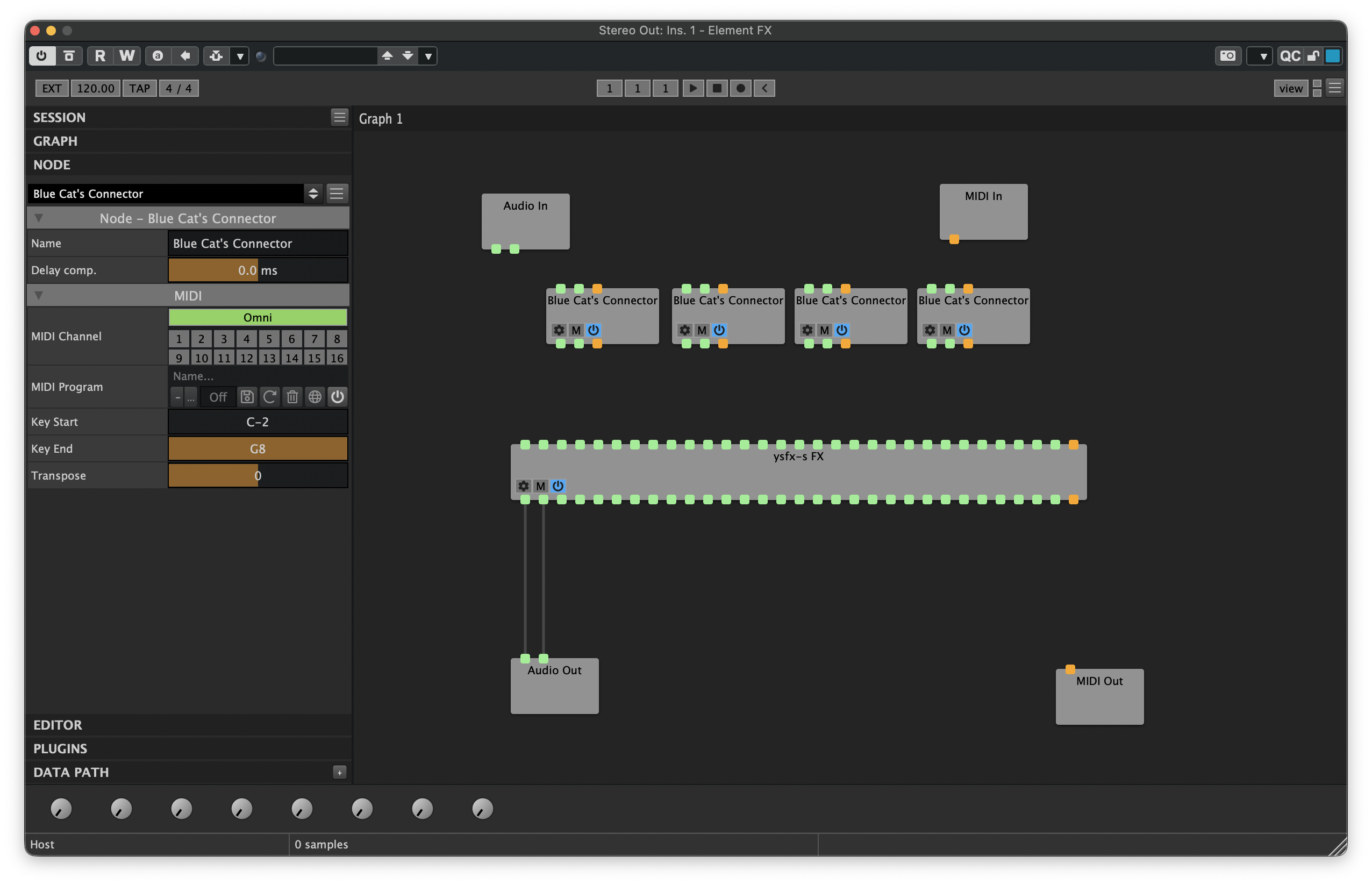Viewport: 1372px width, 885px height.
Task: Toggle the plugin bypass power button
Action: 41,56
